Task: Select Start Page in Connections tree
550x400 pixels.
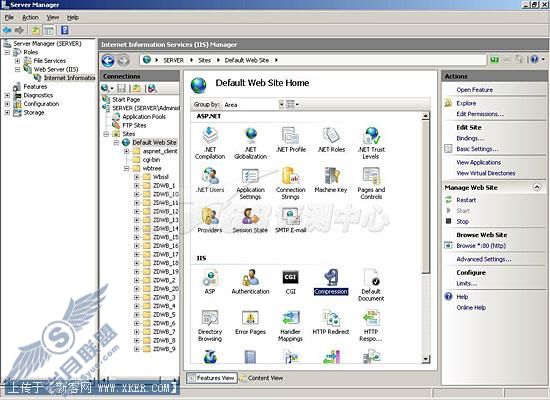Action: click(126, 99)
